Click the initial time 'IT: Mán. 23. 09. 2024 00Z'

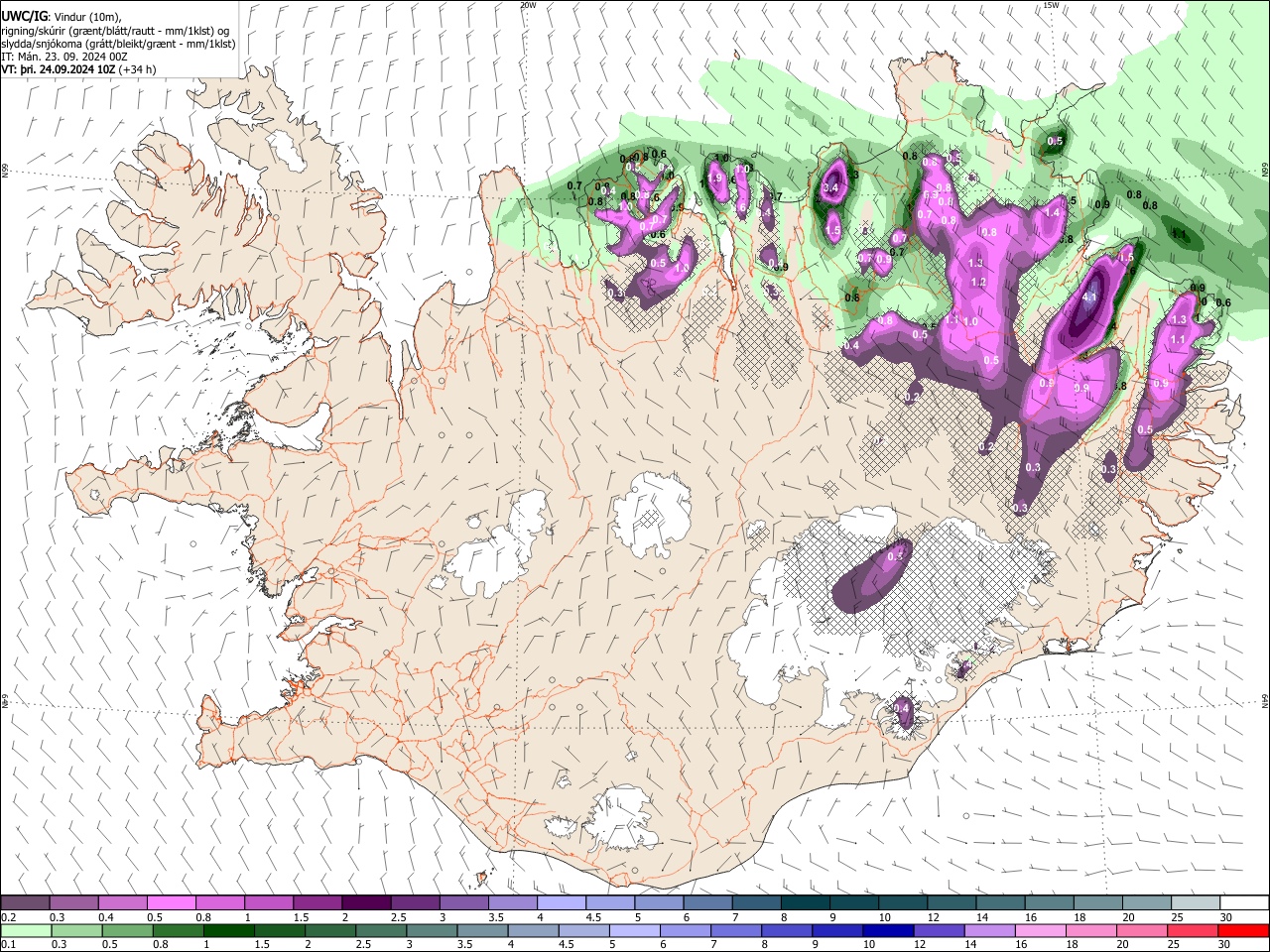click(x=63, y=58)
